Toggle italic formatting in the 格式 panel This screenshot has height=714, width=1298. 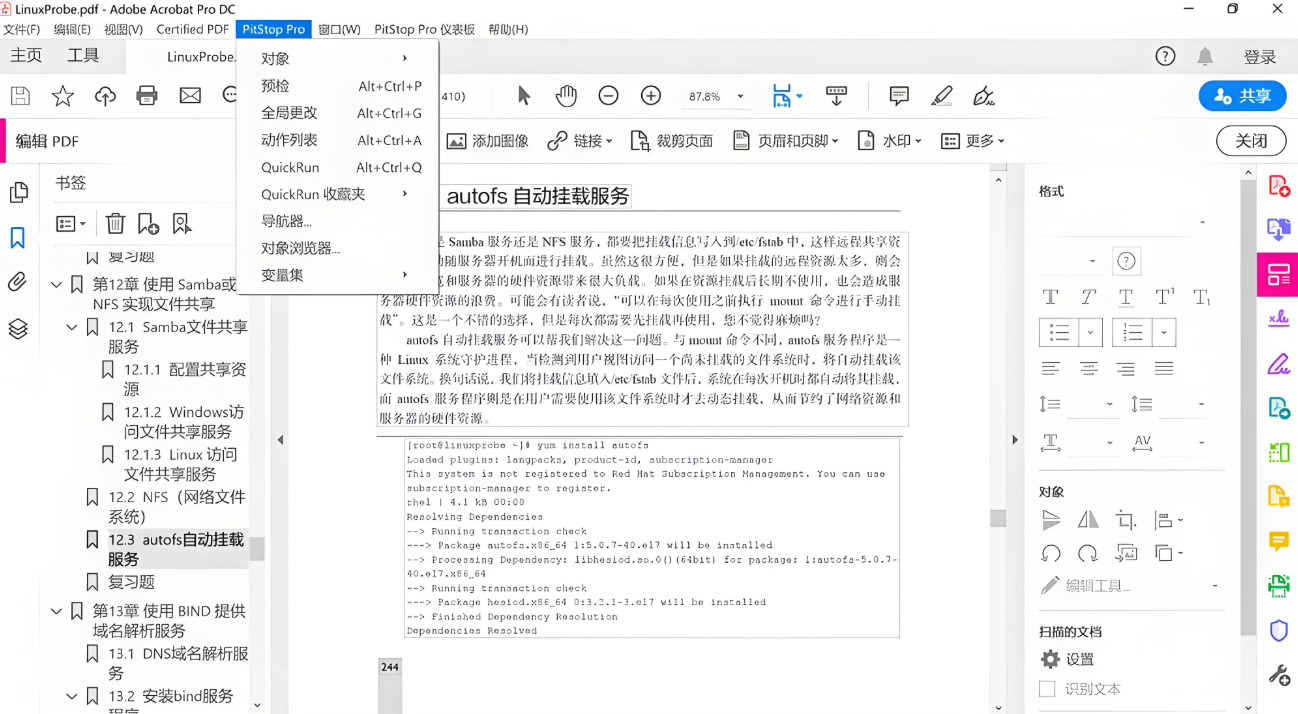[x=1087, y=297]
